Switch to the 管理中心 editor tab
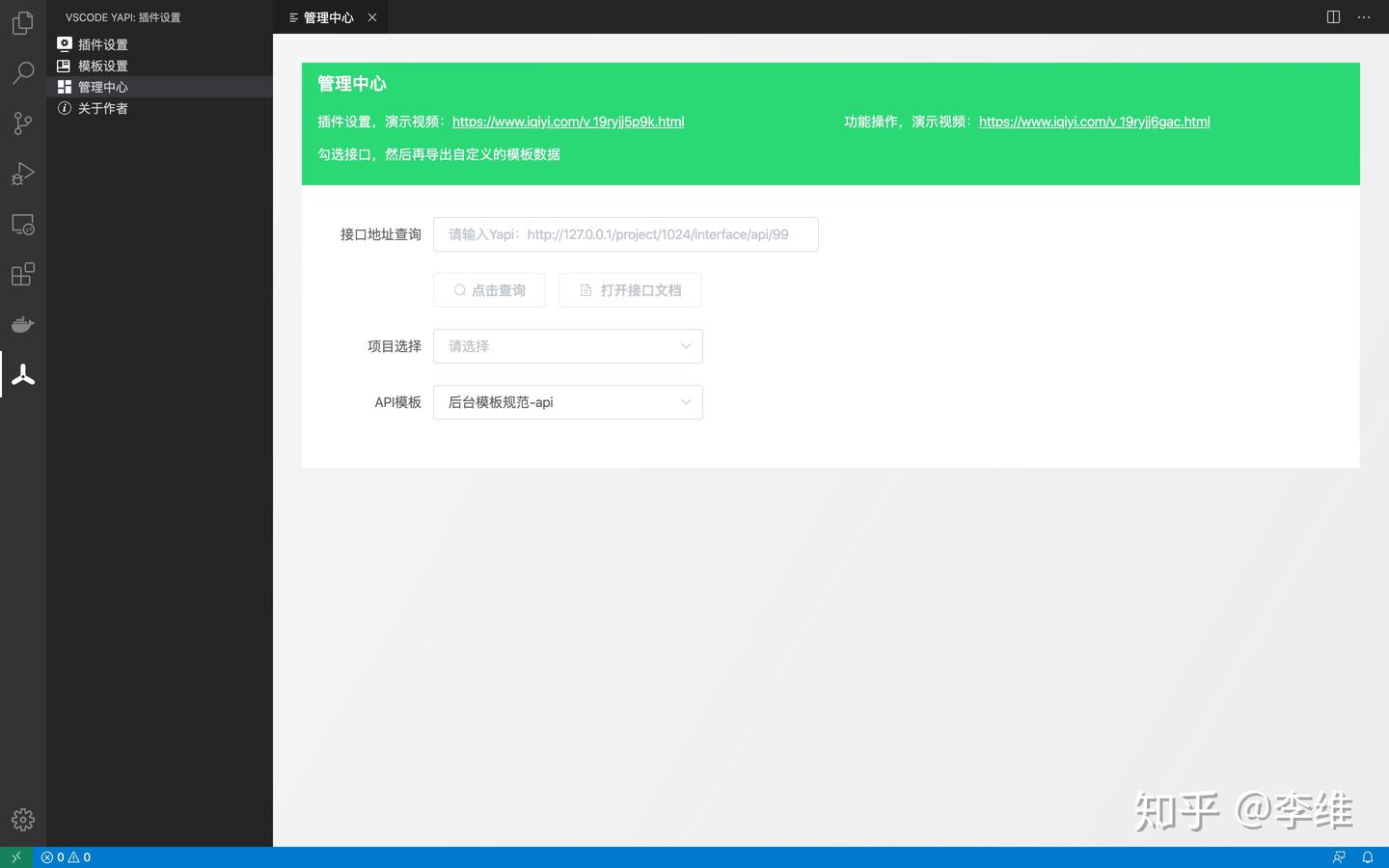 click(x=328, y=16)
